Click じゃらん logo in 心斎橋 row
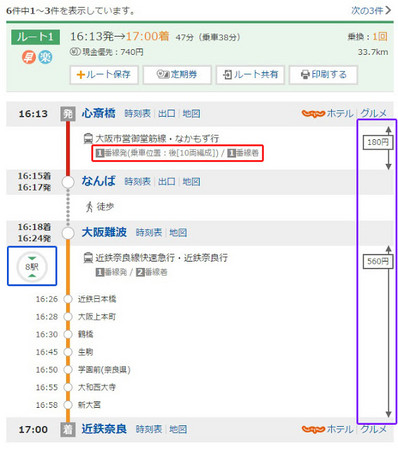Image resolution: width=398 pixels, height=450 pixels. [x=313, y=114]
